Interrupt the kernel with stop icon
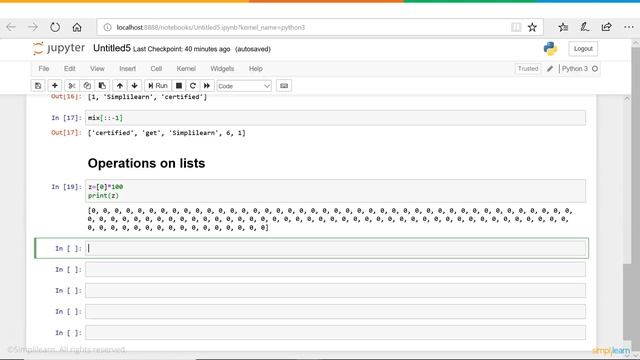 (179, 86)
